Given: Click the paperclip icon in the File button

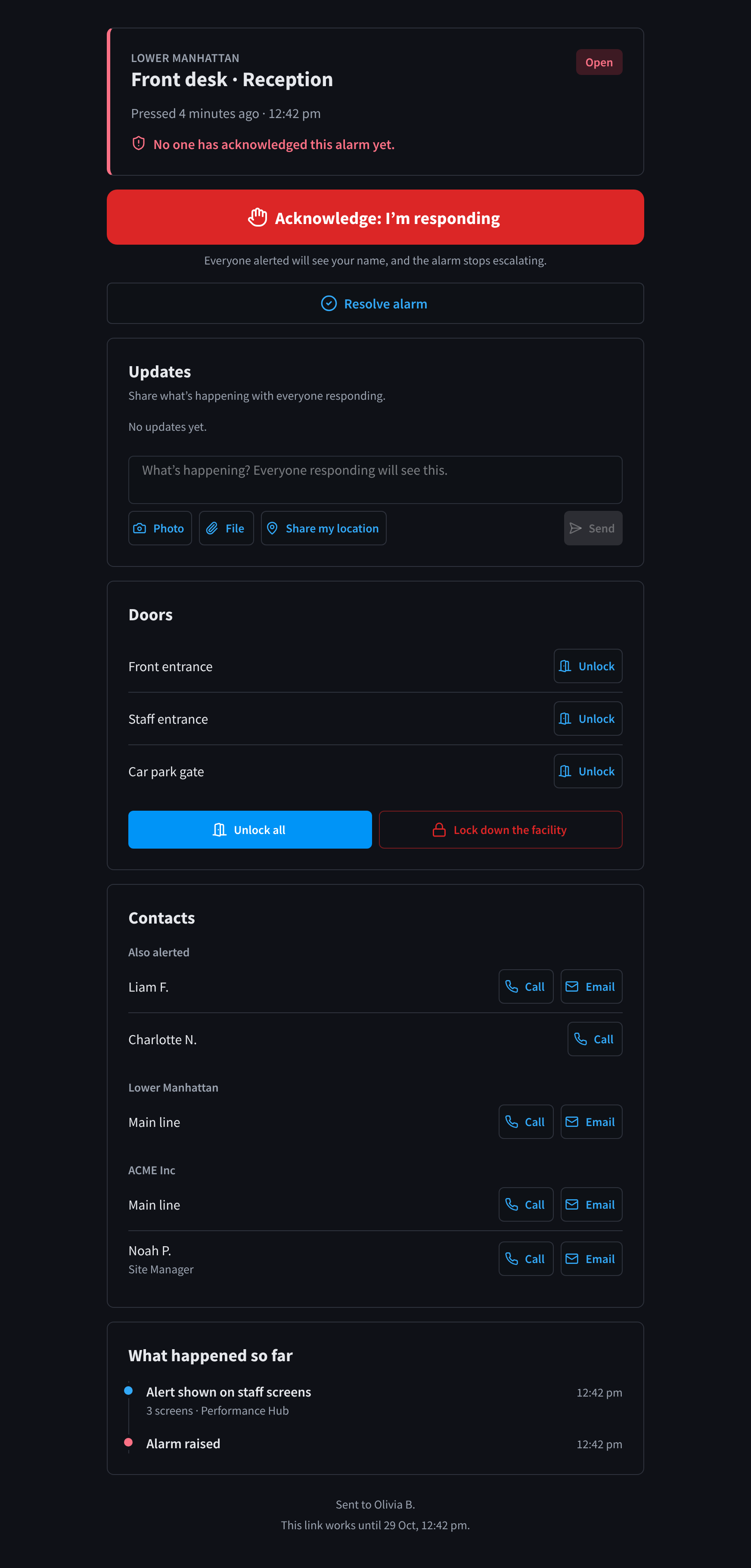Looking at the screenshot, I should pos(212,529).
